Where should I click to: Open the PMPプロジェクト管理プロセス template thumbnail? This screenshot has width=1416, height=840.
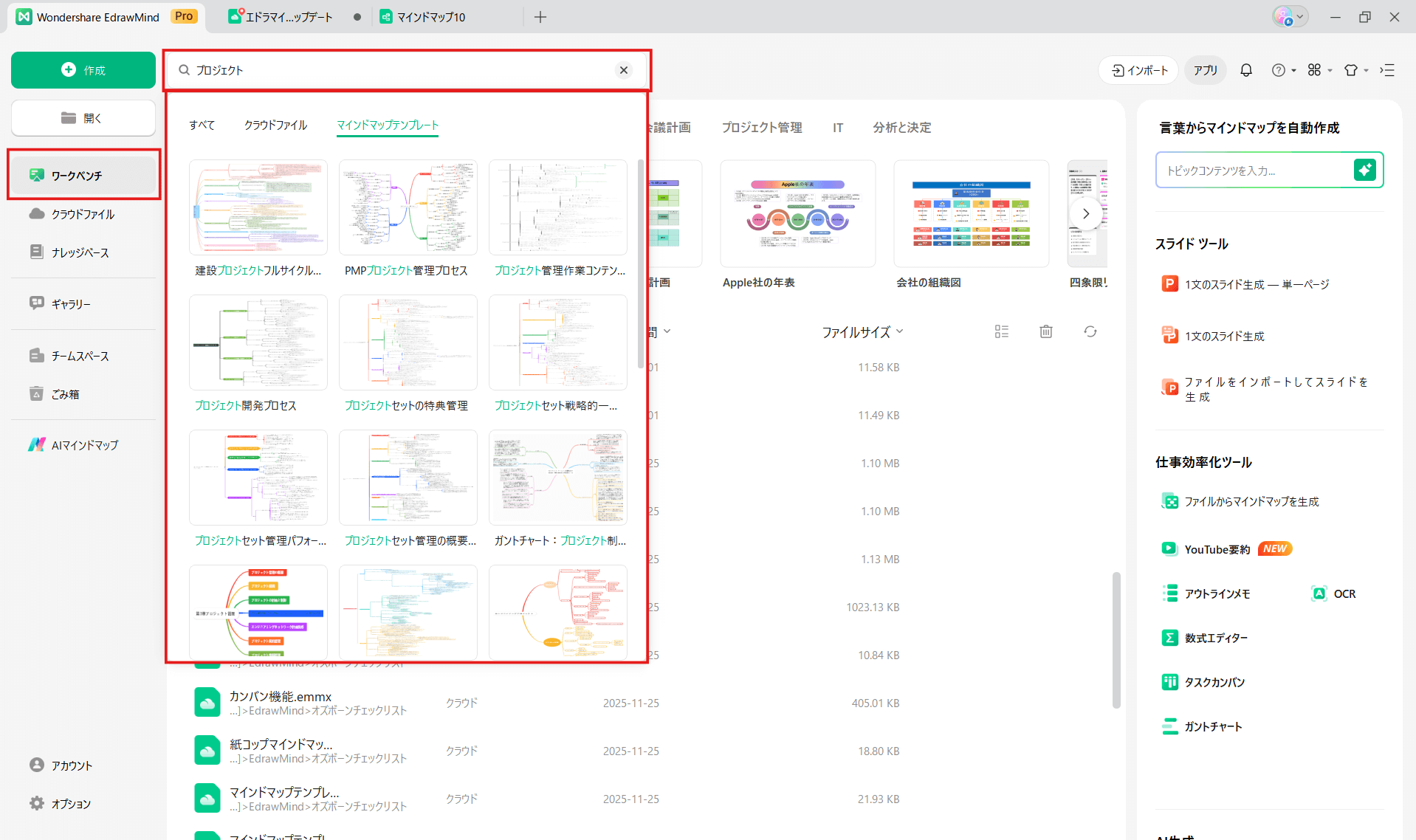click(408, 208)
